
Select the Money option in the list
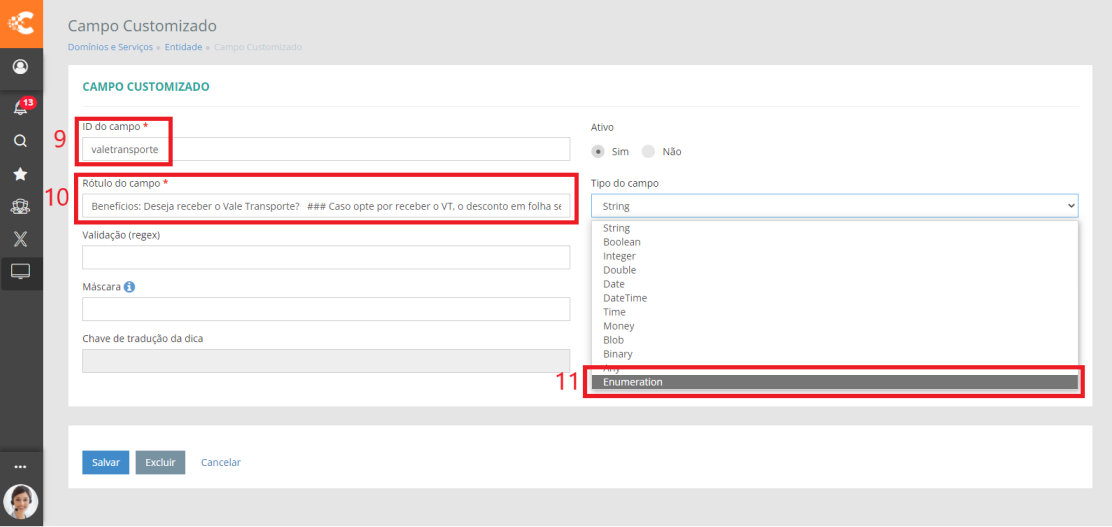point(619,326)
